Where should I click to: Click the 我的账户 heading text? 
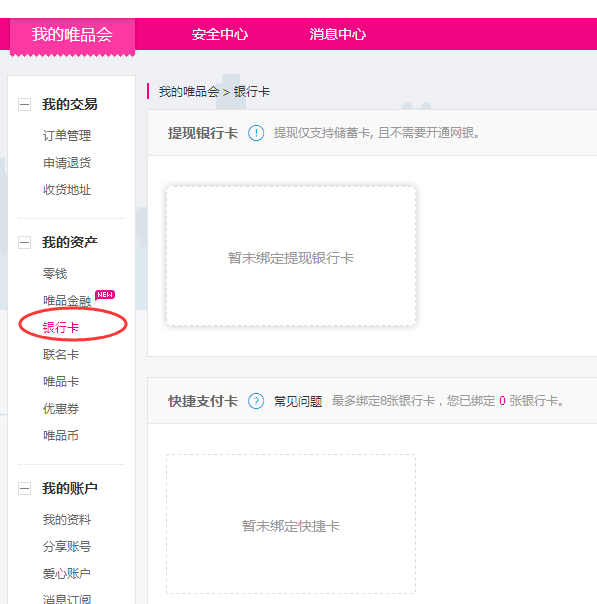click(70, 489)
